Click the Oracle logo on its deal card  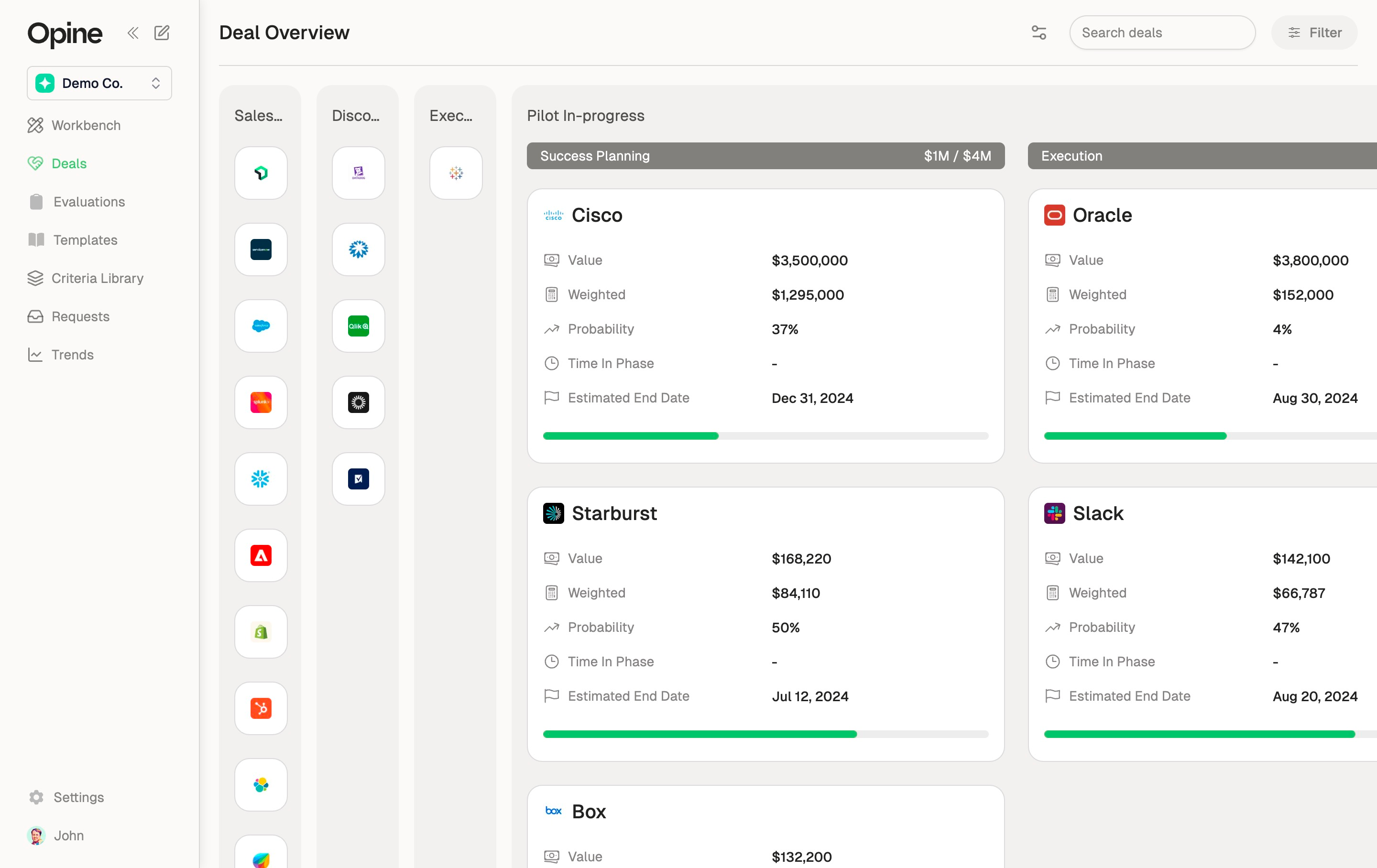coord(1054,215)
